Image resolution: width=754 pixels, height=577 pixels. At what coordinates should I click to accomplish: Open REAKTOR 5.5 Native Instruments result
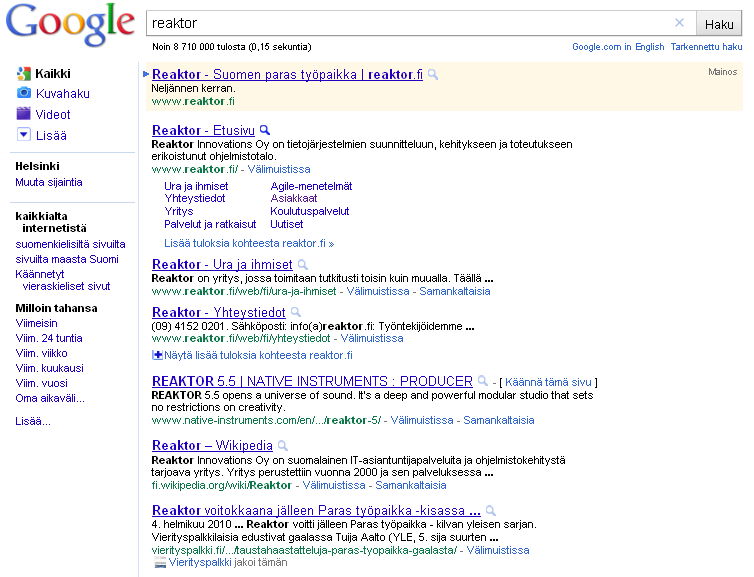click(313, 381)
